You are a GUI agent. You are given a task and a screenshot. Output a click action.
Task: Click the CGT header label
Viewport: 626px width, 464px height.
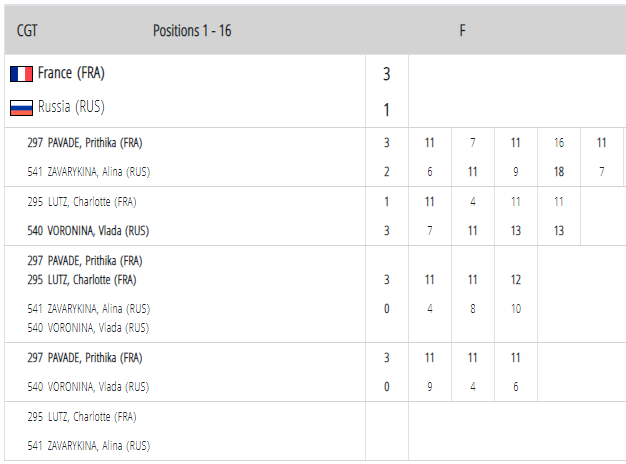pos(27,31)
